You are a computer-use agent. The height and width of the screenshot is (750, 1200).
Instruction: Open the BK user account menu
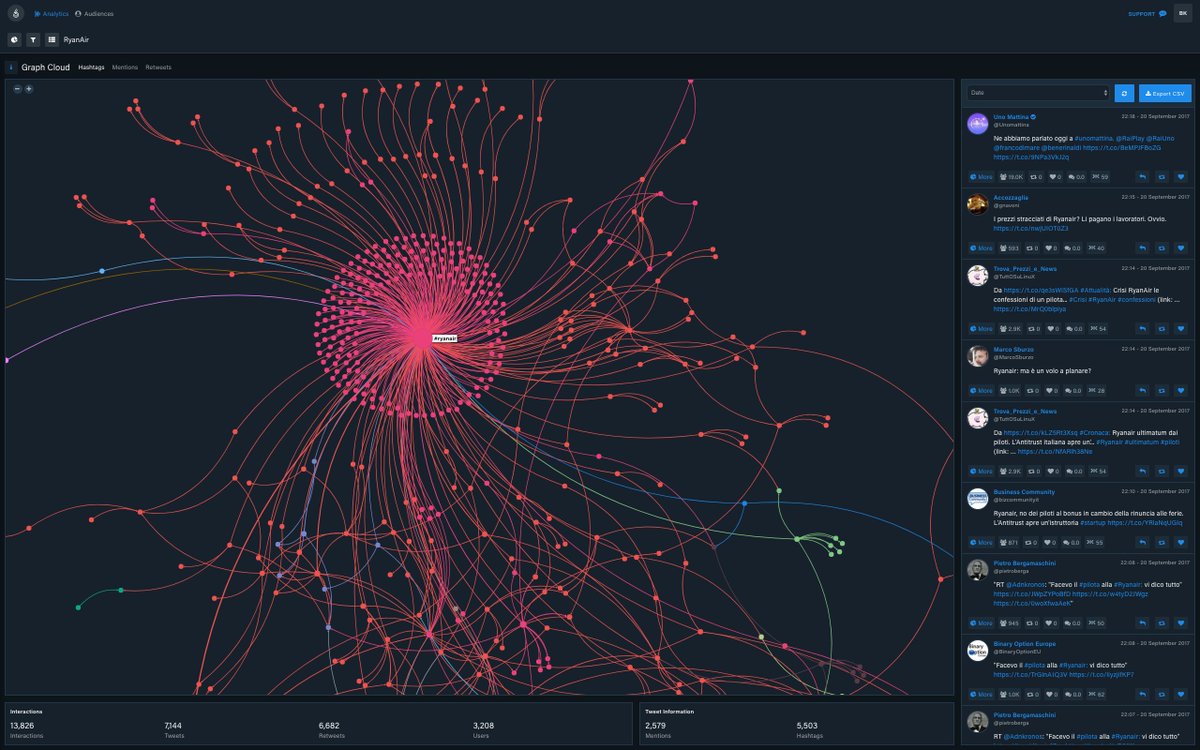tap(1182, 14)
